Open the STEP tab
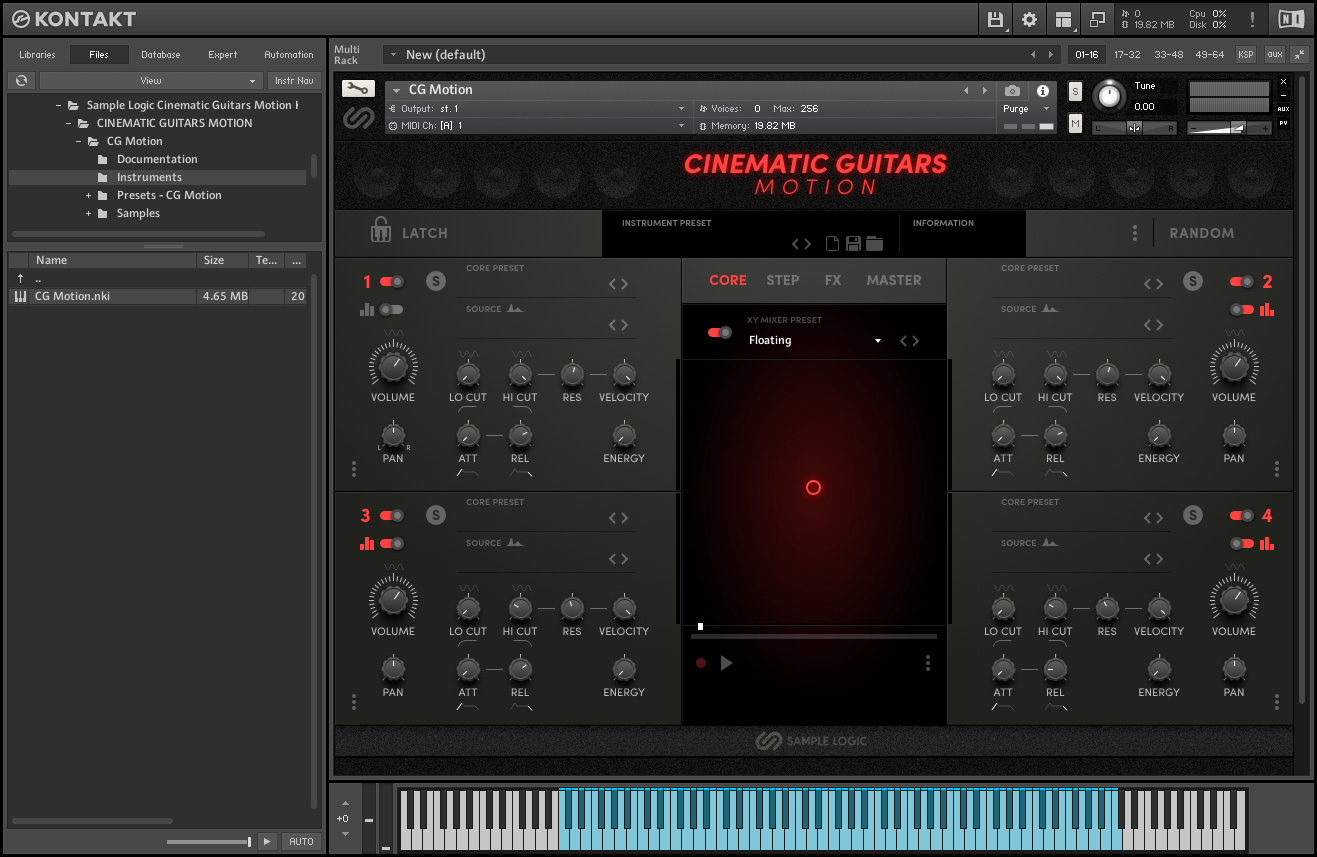 pos(783,281)
